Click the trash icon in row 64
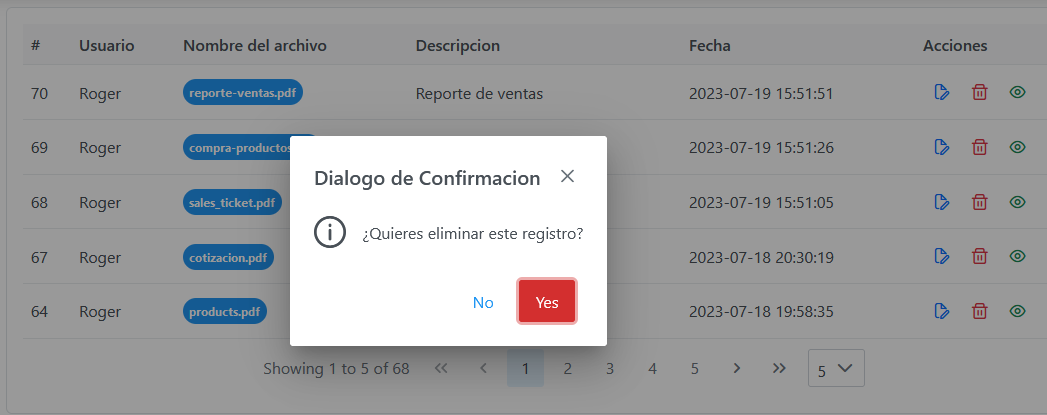 (x=979, y=311)
